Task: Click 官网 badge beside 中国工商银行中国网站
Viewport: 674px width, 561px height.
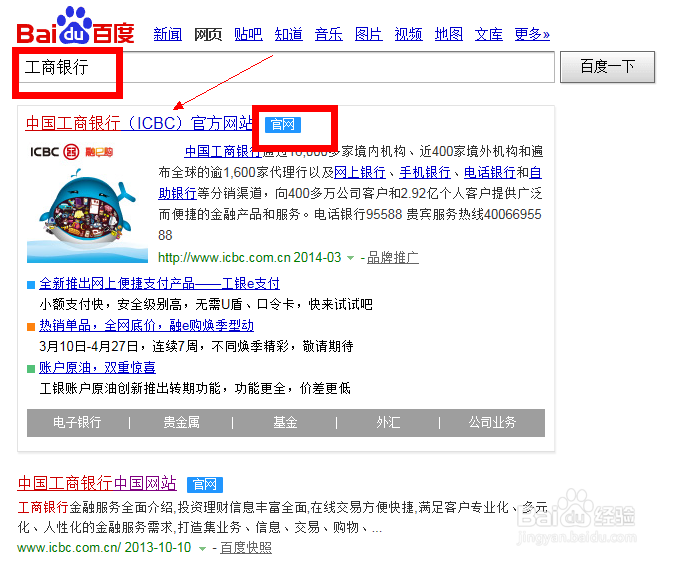Action: (x=205, y=484)
